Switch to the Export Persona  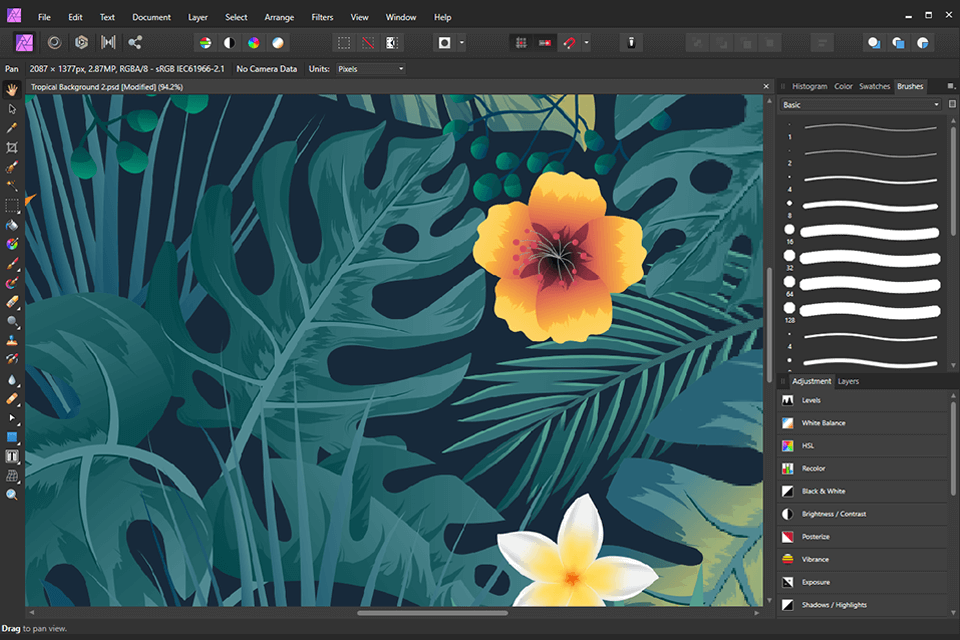135,42
